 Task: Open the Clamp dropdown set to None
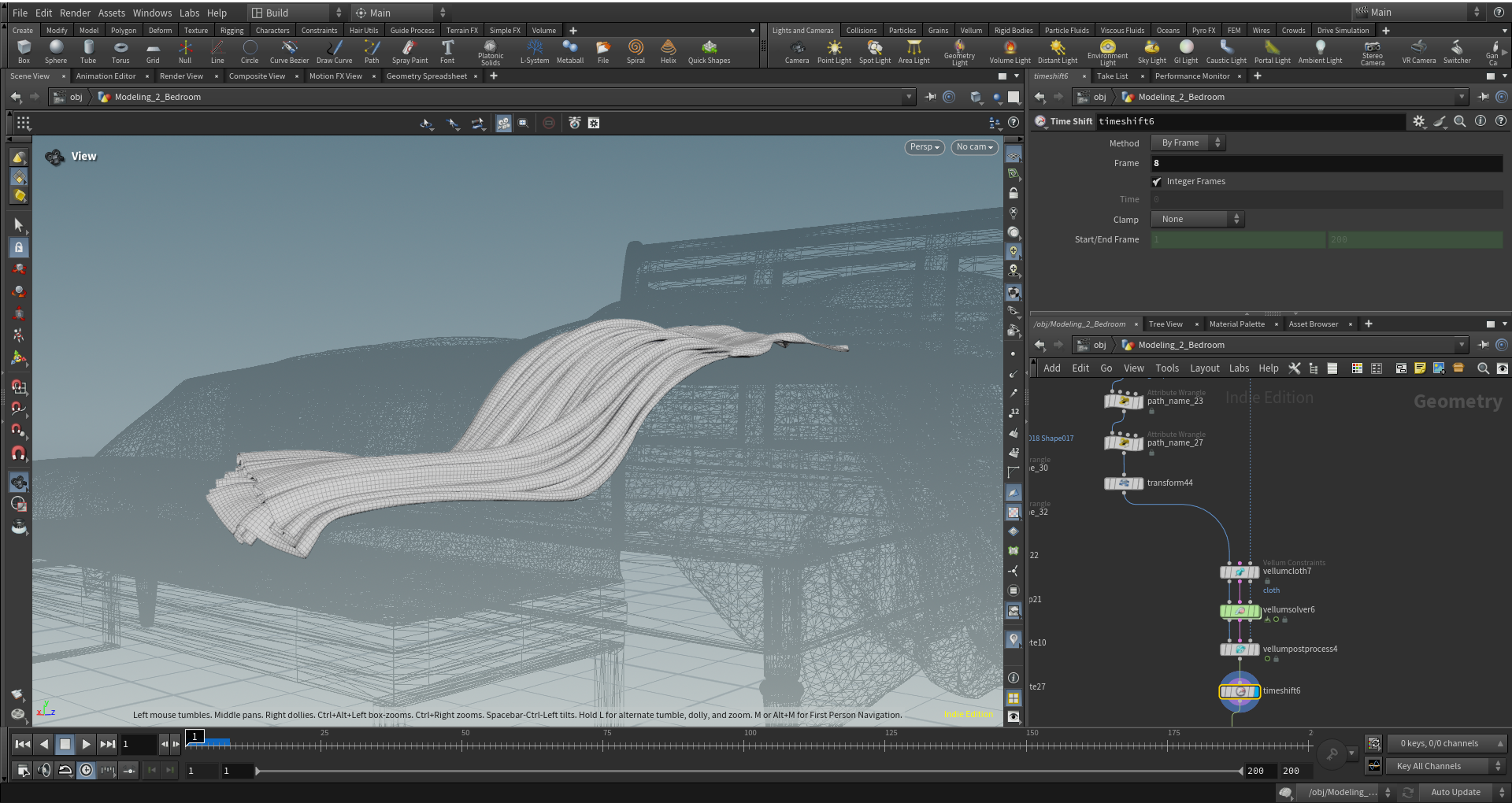(1196, 219)
